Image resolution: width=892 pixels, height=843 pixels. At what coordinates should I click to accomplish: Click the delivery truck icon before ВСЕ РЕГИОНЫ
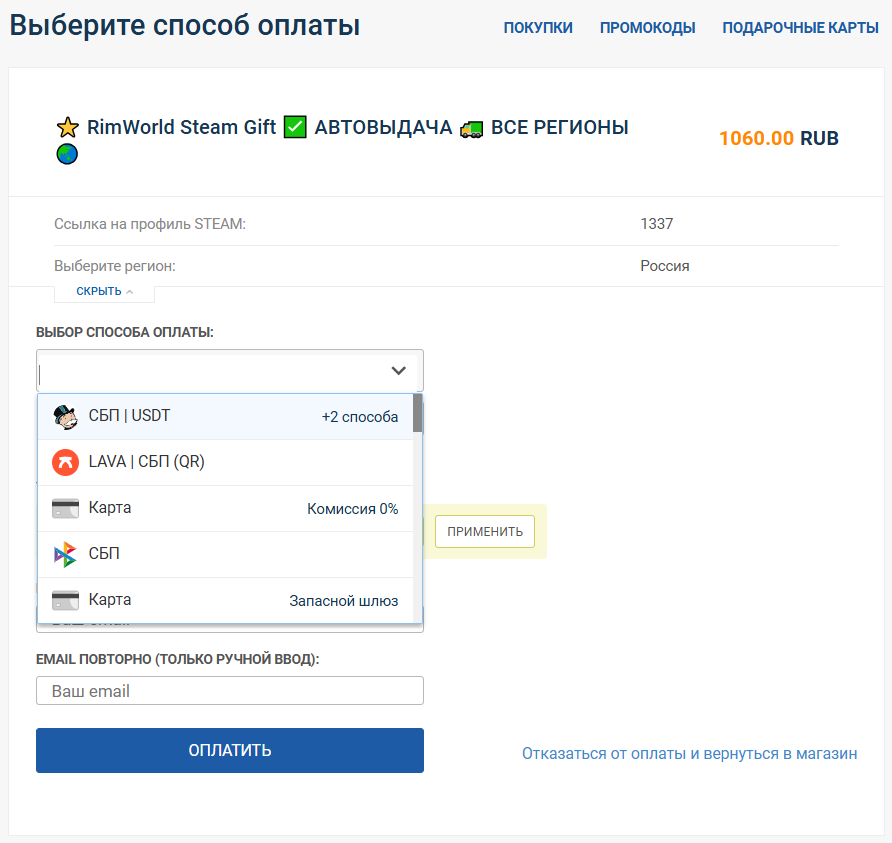coord(472,130)
